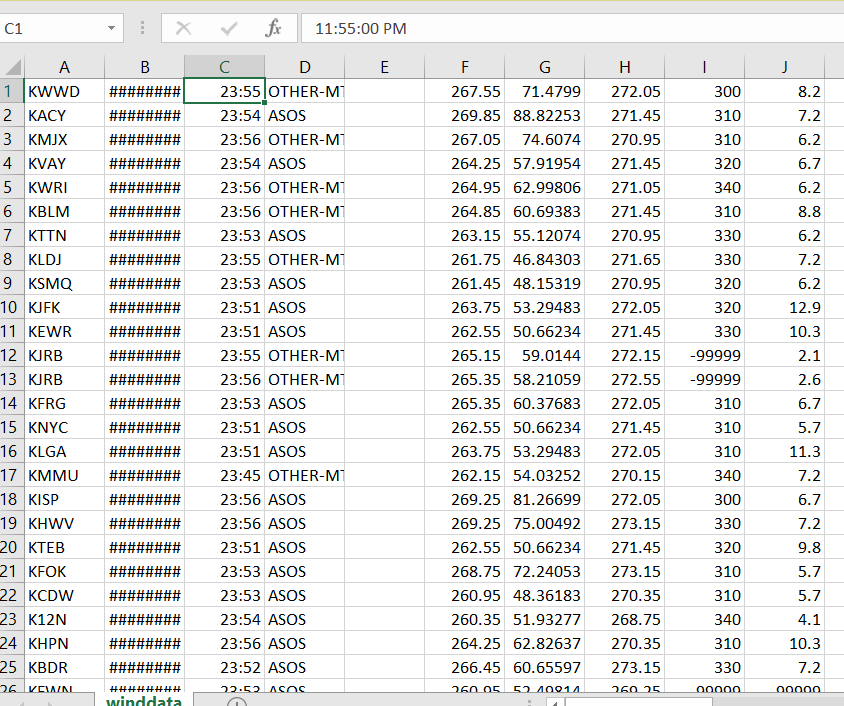The width and height of the screenshot is (844, 706).
Task: Select cell containing KTTN
Action: click(65, 236)
